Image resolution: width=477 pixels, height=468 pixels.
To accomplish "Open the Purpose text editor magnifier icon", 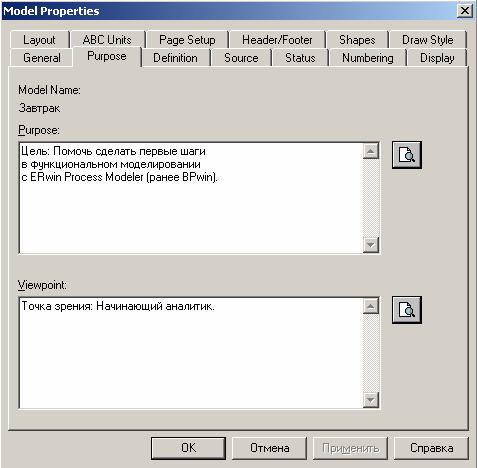I will (x=407, y=155).
